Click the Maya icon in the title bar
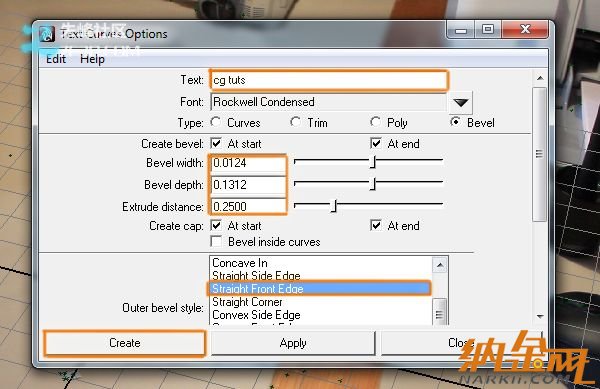This screenshot has width=600, height=389. 47,34
